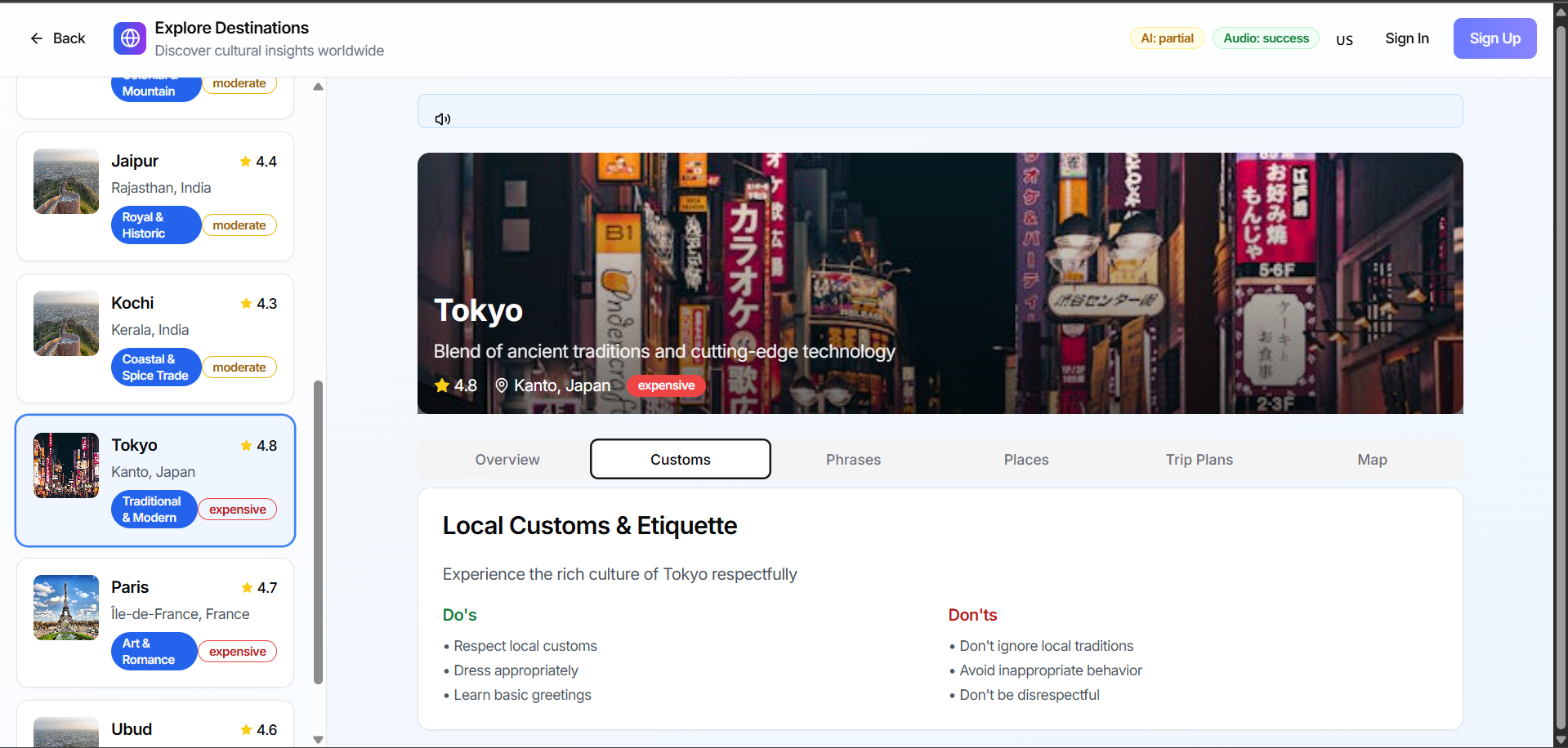Click the speaker audio icon
Screen dimensions: 1568x748
coord(443,119)
